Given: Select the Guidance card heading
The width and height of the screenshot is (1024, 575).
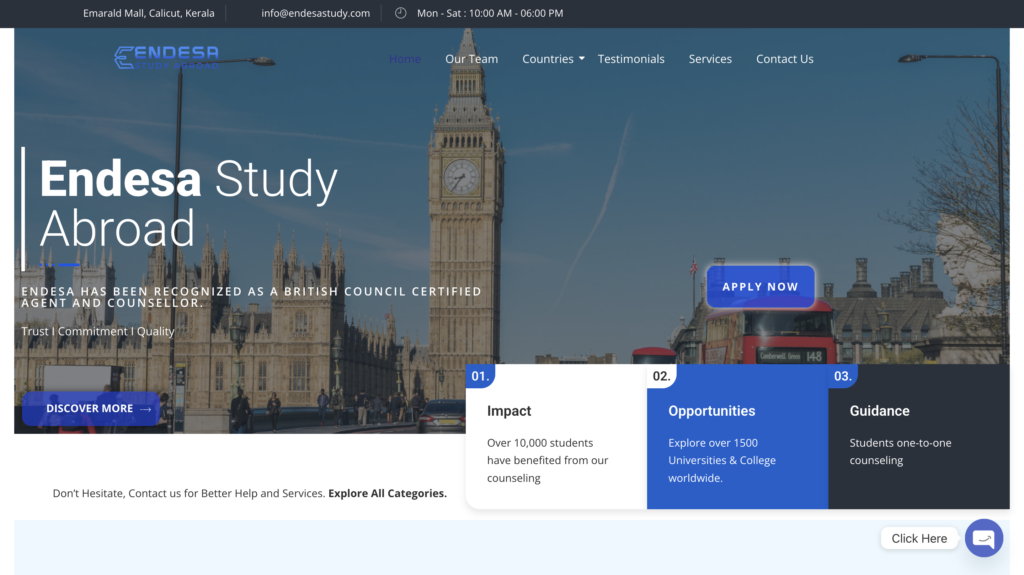Looking at the screenshot, I should (x=879, y=411).
